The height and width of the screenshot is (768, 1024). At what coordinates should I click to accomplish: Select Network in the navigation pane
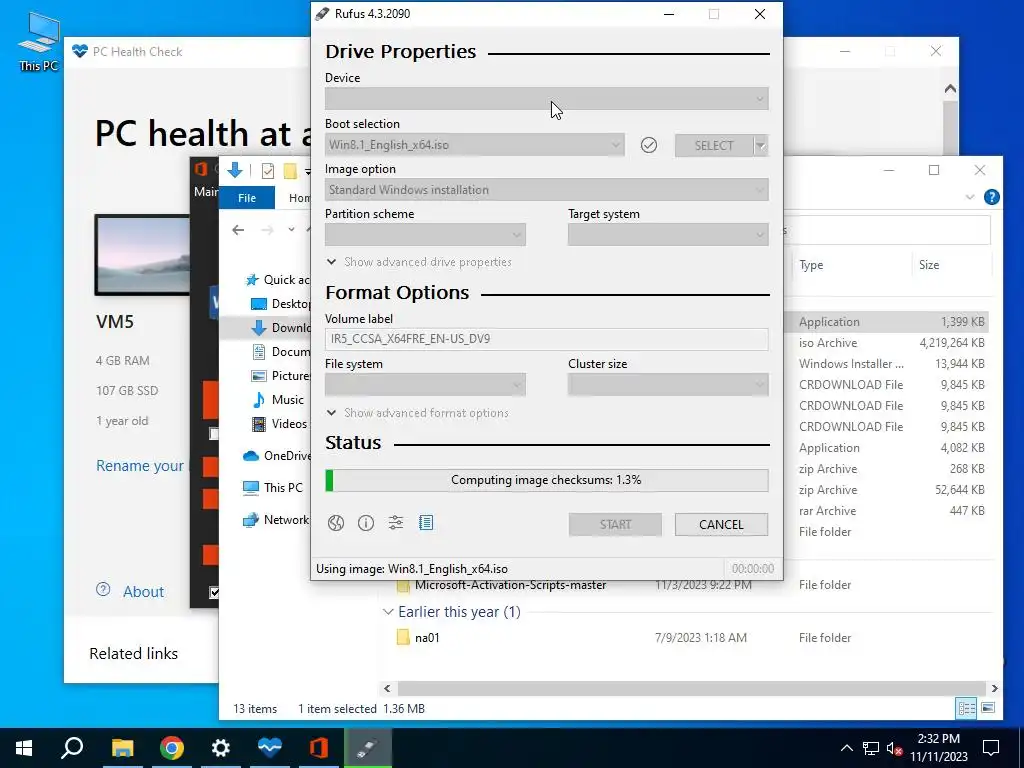tap(276, 520)
